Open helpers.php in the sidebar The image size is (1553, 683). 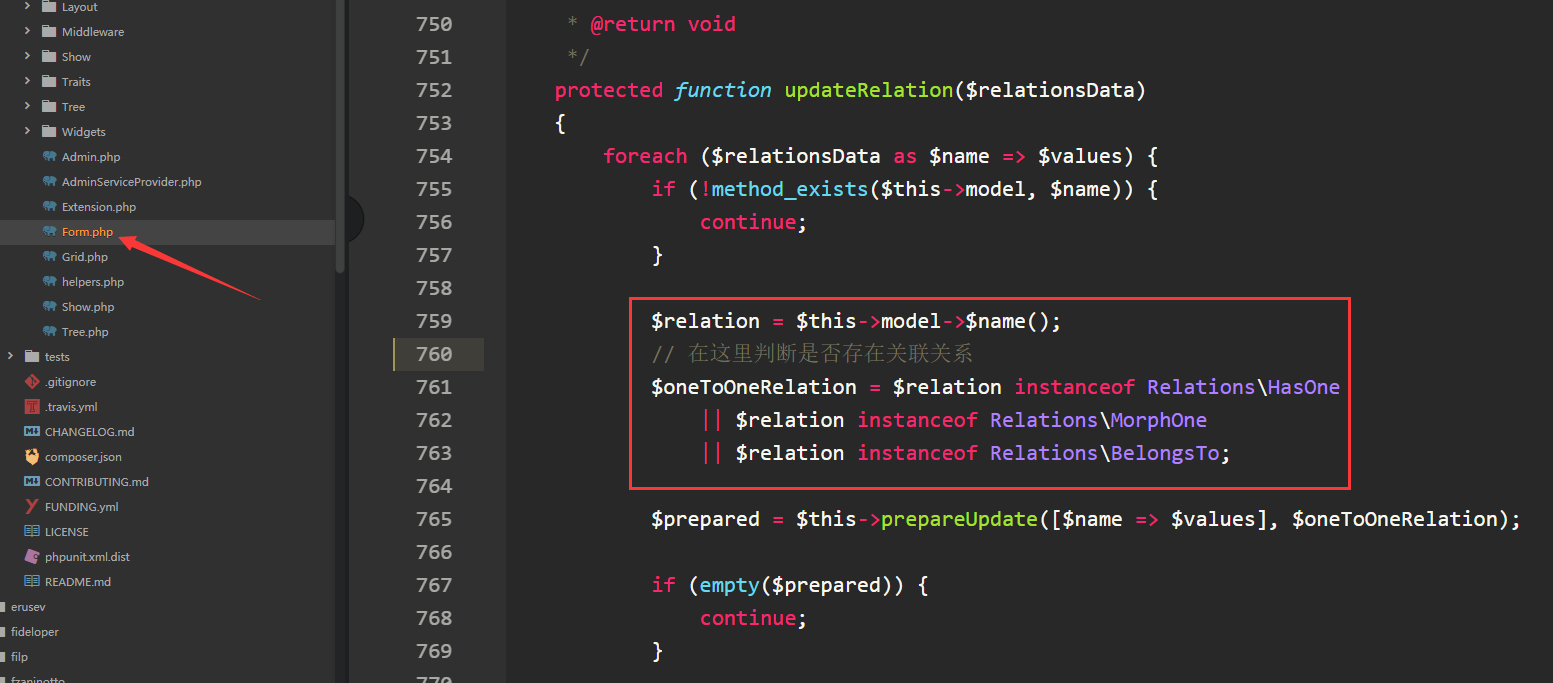(x=93, y=282)
